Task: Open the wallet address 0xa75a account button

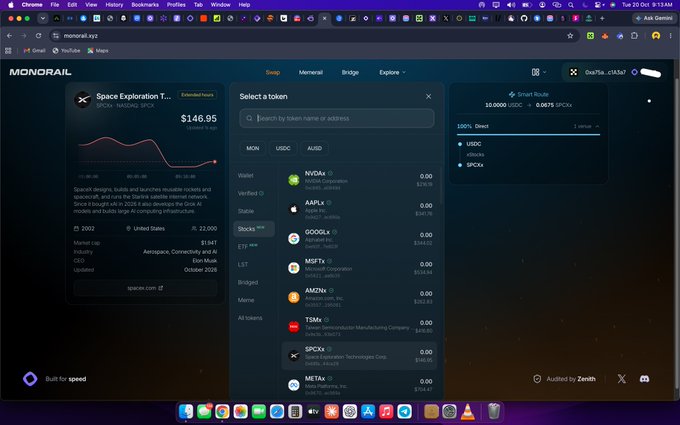Action: [605, 72]
